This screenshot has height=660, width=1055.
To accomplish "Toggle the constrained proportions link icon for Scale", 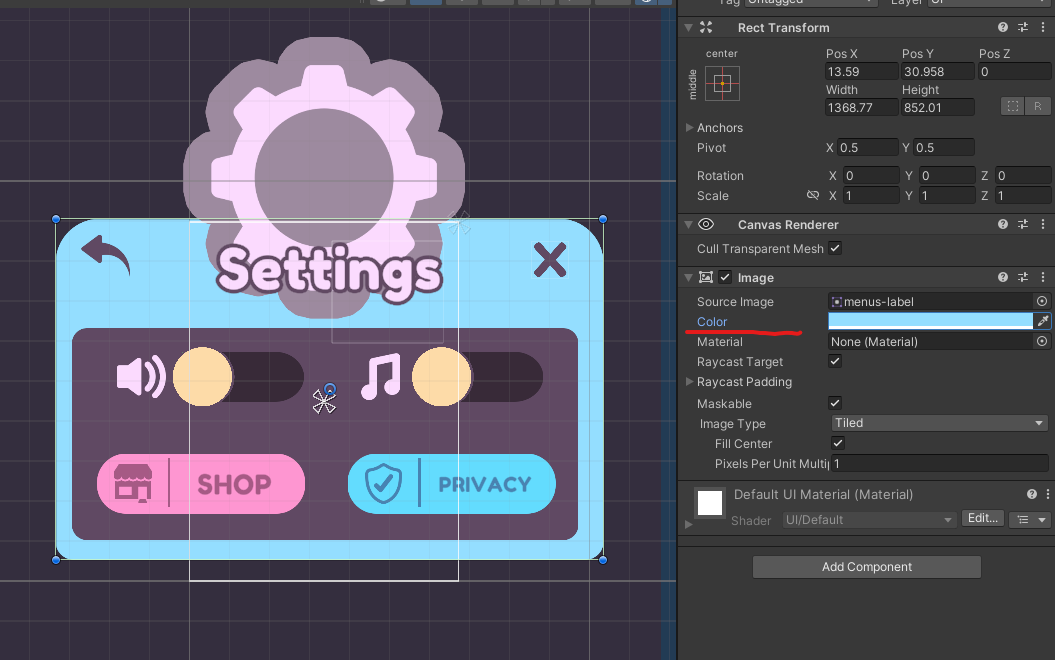I will (x=813, y=196).
